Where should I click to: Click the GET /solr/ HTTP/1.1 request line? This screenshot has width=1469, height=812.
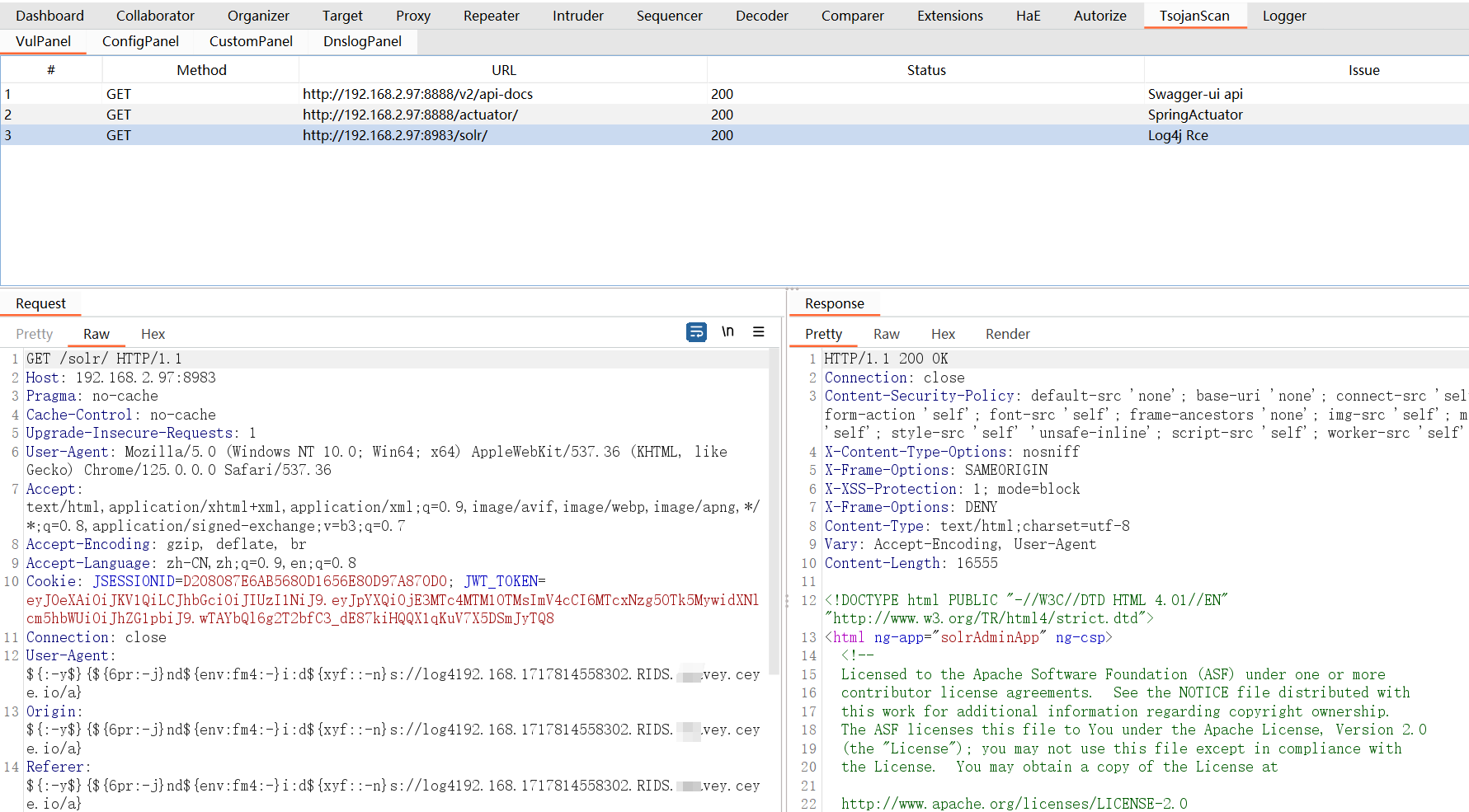[104, 359]
